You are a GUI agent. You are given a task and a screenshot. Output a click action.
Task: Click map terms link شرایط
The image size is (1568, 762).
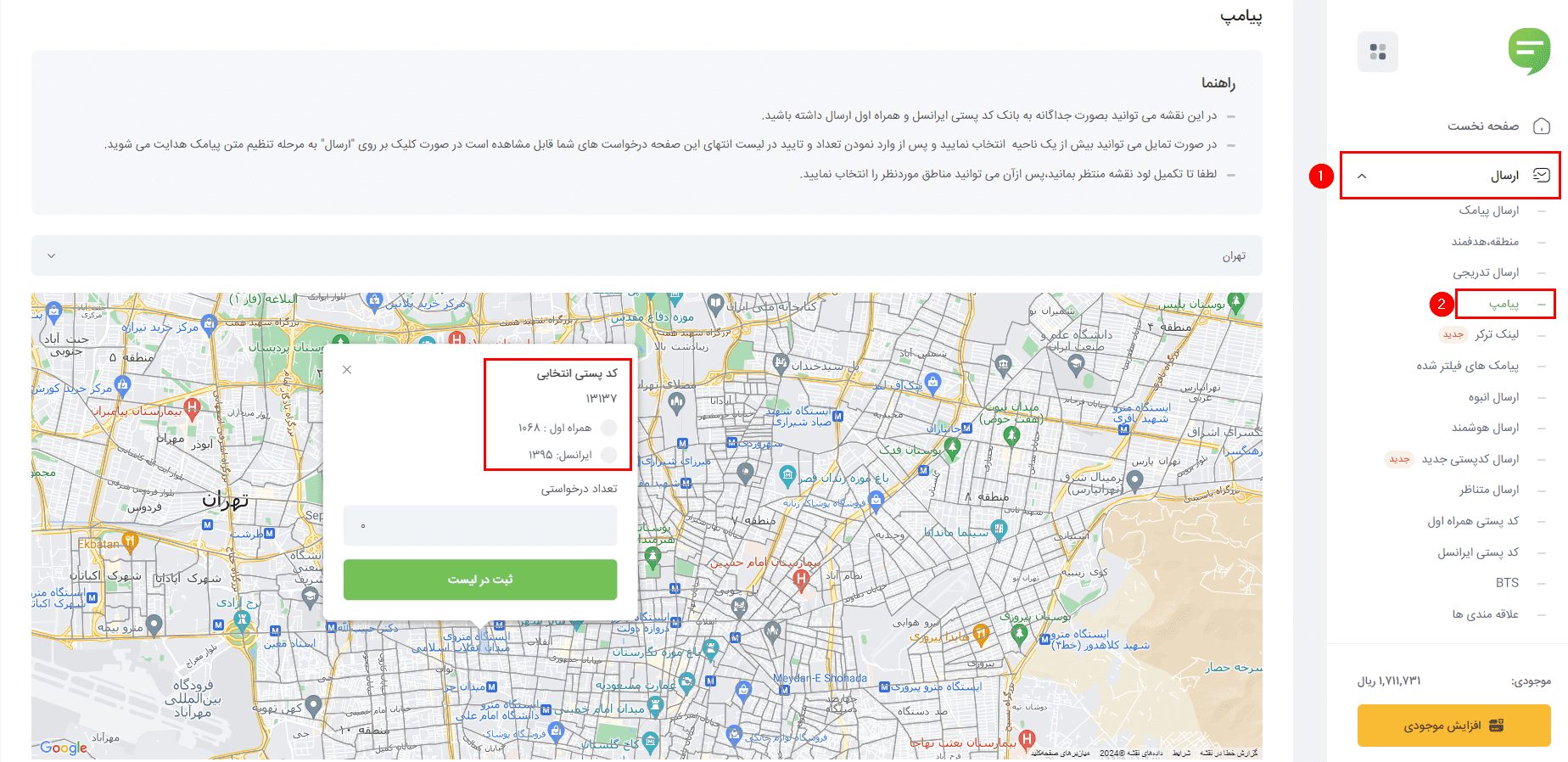click(x=1181, y=753)
